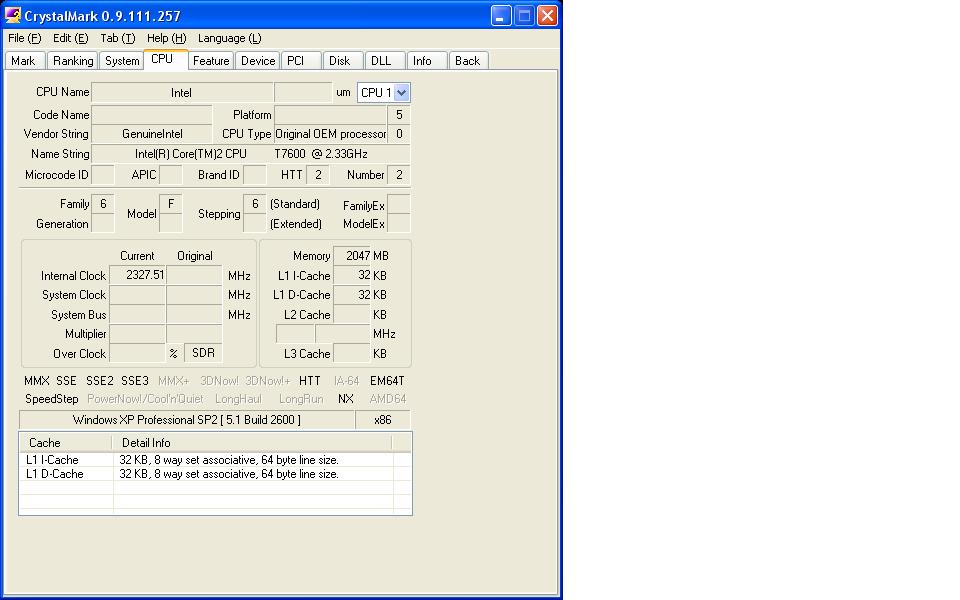Click the Vendor String GenuineIntel field
Viewport: 960px width, 600px height.
(x=152, y=133)
